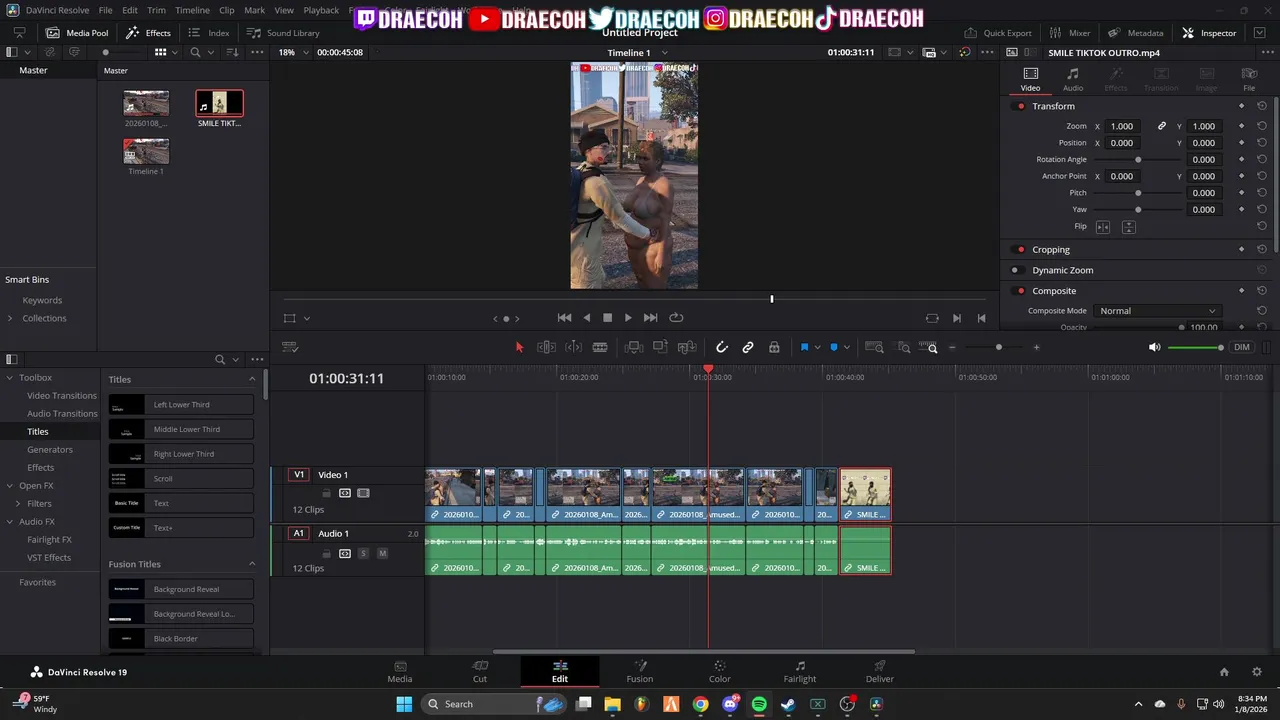Show the Metadata panel

coord(1135,33)
